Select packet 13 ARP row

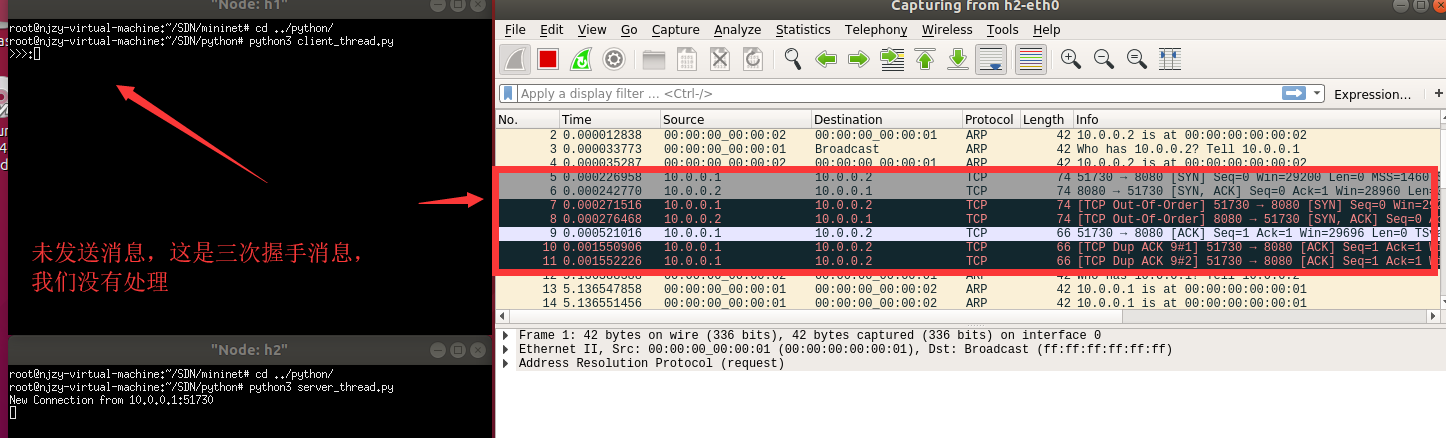click(x=968, y=289)
